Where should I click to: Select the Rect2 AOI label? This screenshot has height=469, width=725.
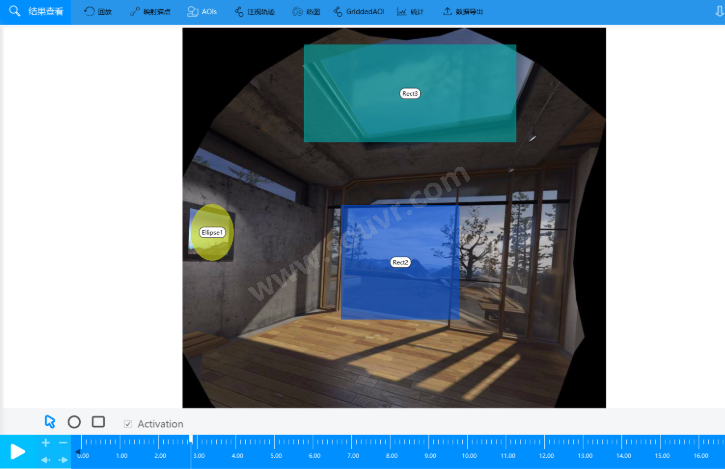pyautogui.click(x=400, y=262)
